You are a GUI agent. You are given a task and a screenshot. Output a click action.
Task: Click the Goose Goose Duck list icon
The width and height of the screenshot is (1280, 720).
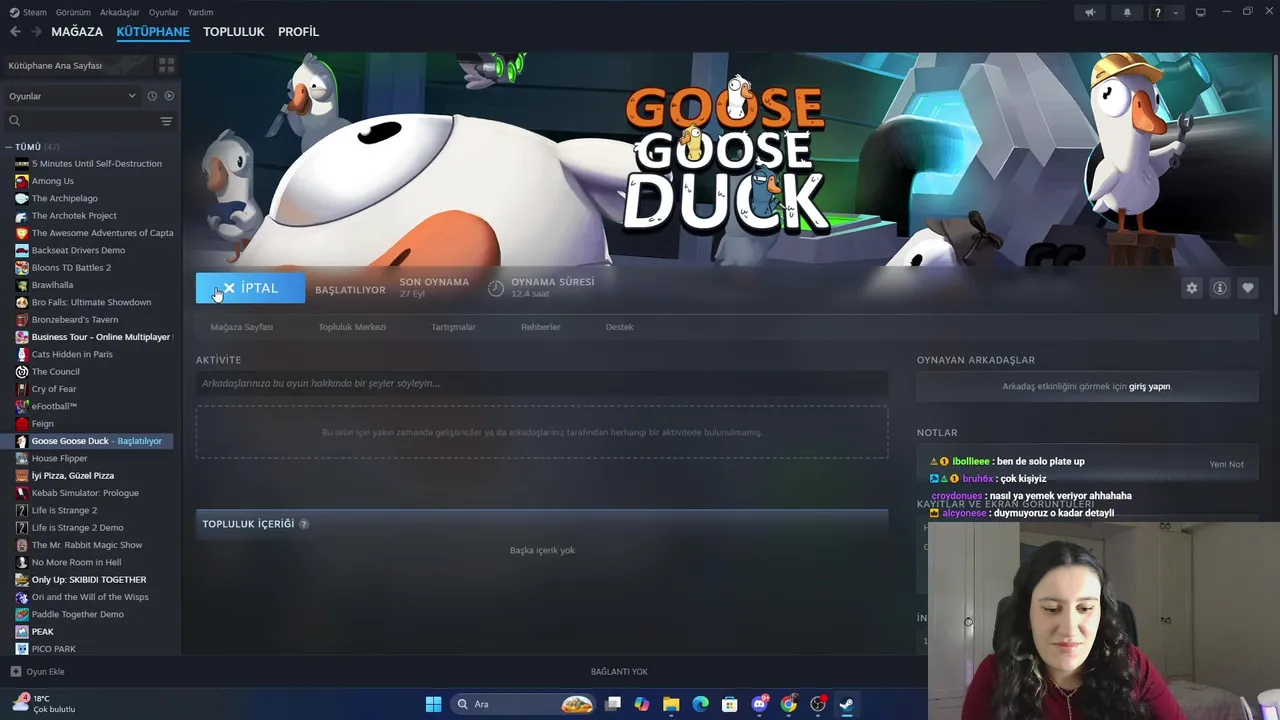coord(22,441)
